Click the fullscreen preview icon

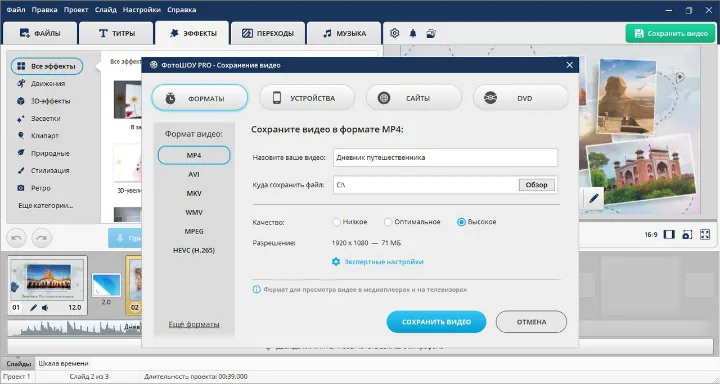(x=705, y=235)
